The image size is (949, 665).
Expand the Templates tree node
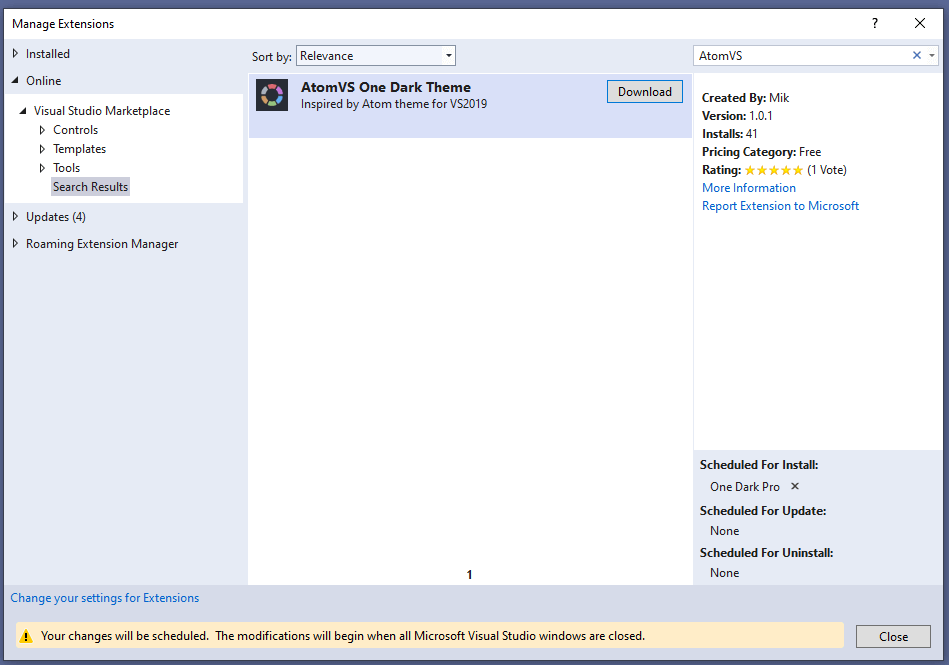pyautogui.click(x=42, y=149)
